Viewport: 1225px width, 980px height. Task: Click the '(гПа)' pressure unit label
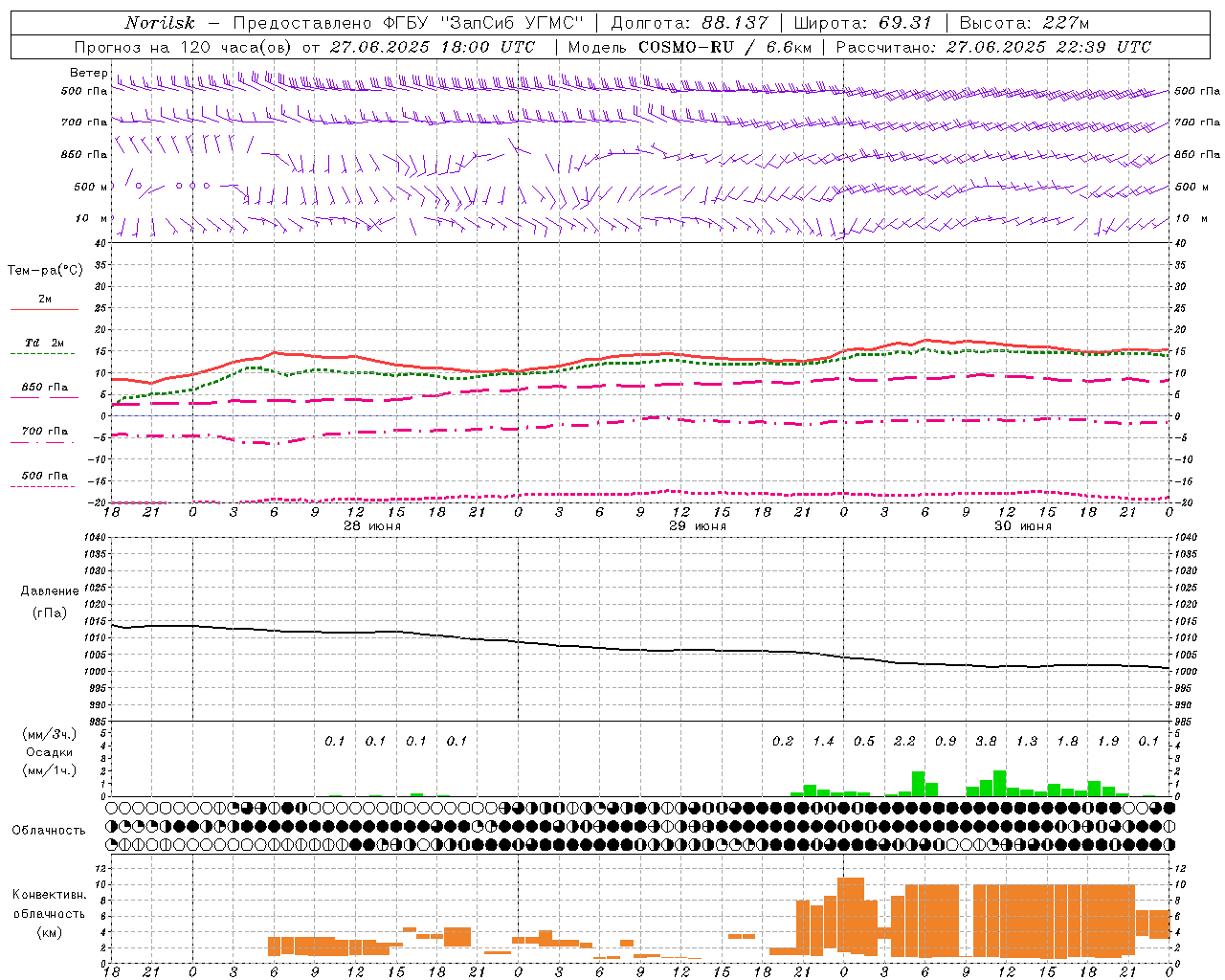(x=49, y=612)
